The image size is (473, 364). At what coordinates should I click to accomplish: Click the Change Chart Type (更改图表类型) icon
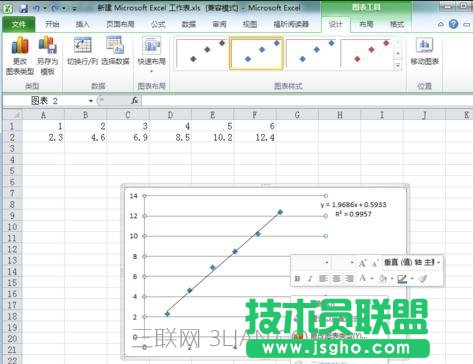20,45
